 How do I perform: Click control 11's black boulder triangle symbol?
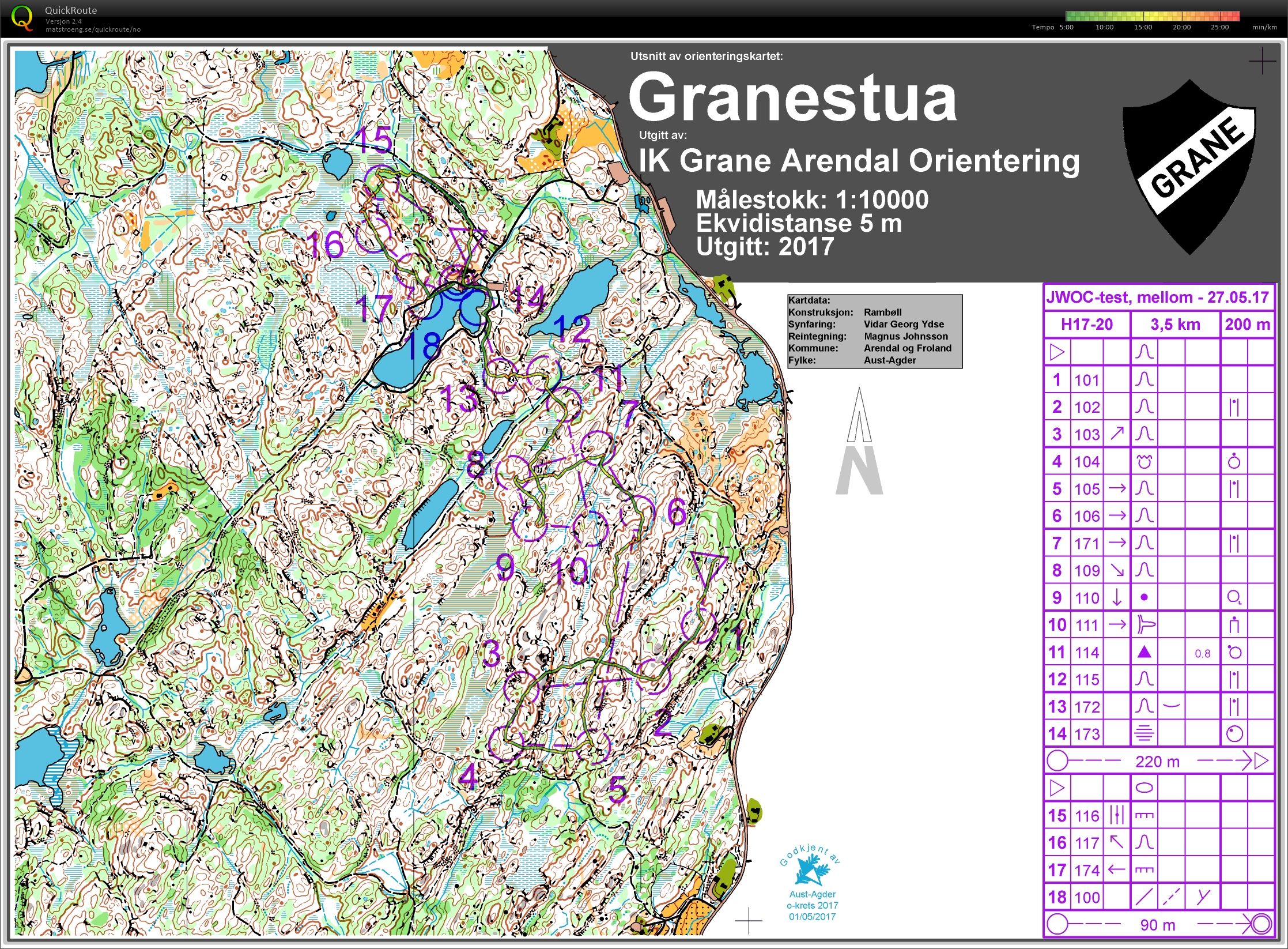tap(1145, 652)
